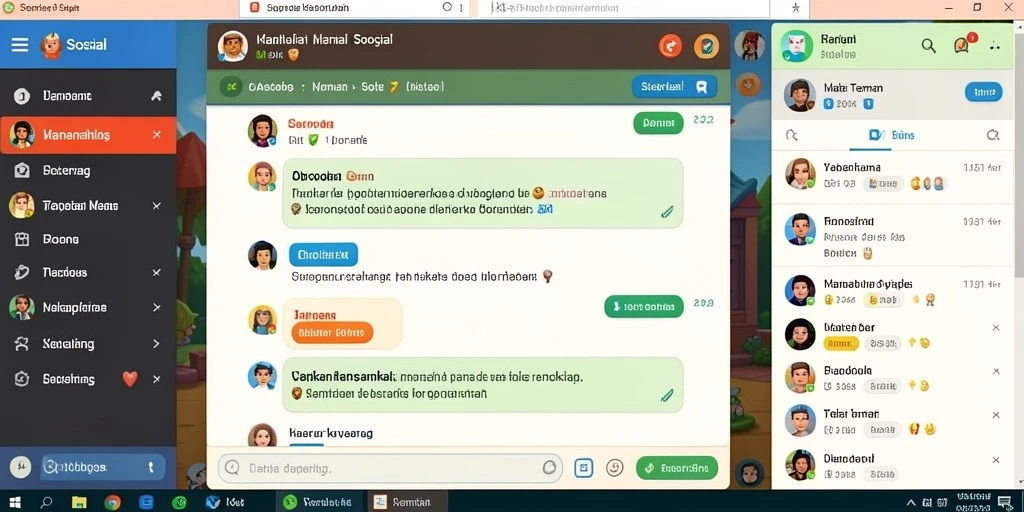Open the hamburger menu beside Sosial

20,44
